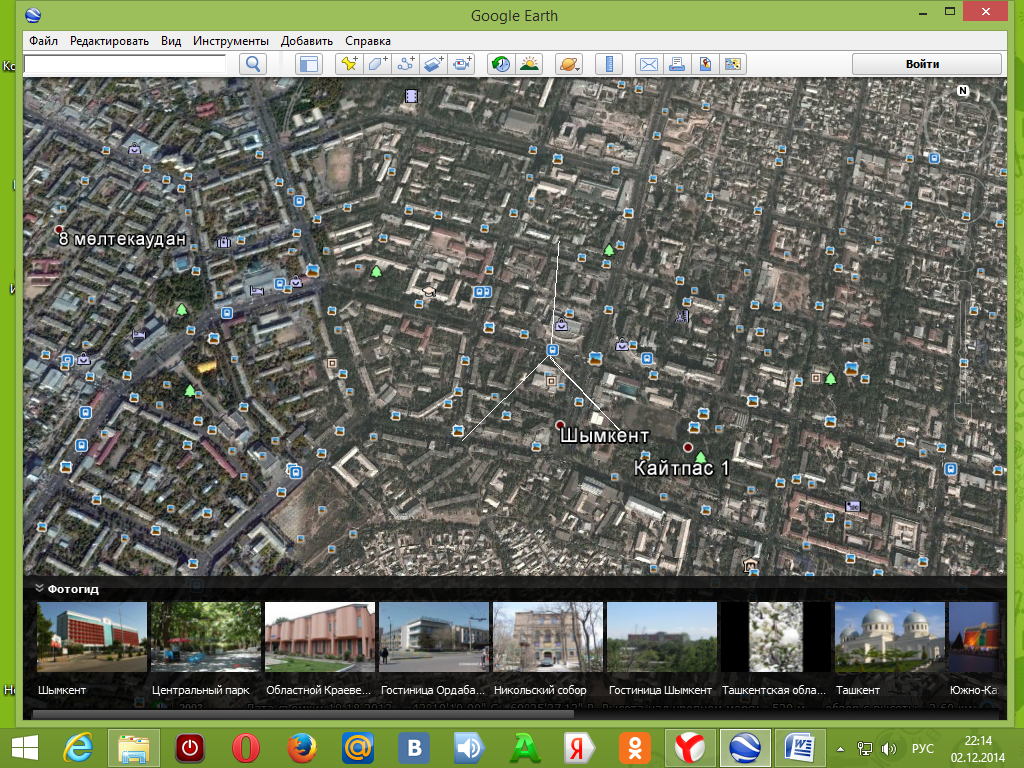The width and height of the screenshot is (1024, 768).
Task: Open File Explorer from taskbar
Action: pos(134,748)
